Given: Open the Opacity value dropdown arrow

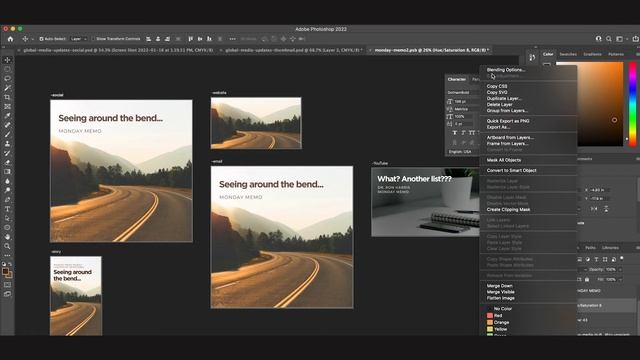Looking at the screenshot, I should tap(620, 270).
